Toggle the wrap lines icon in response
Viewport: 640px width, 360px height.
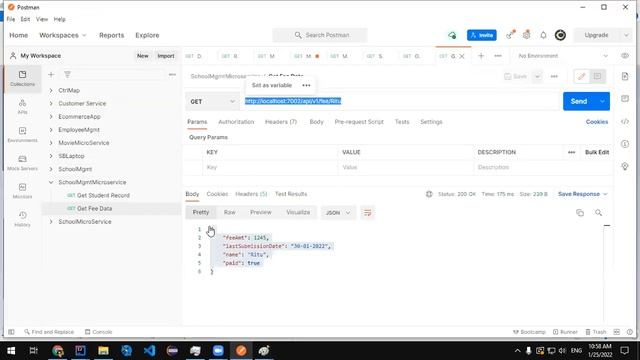point(367,213)
